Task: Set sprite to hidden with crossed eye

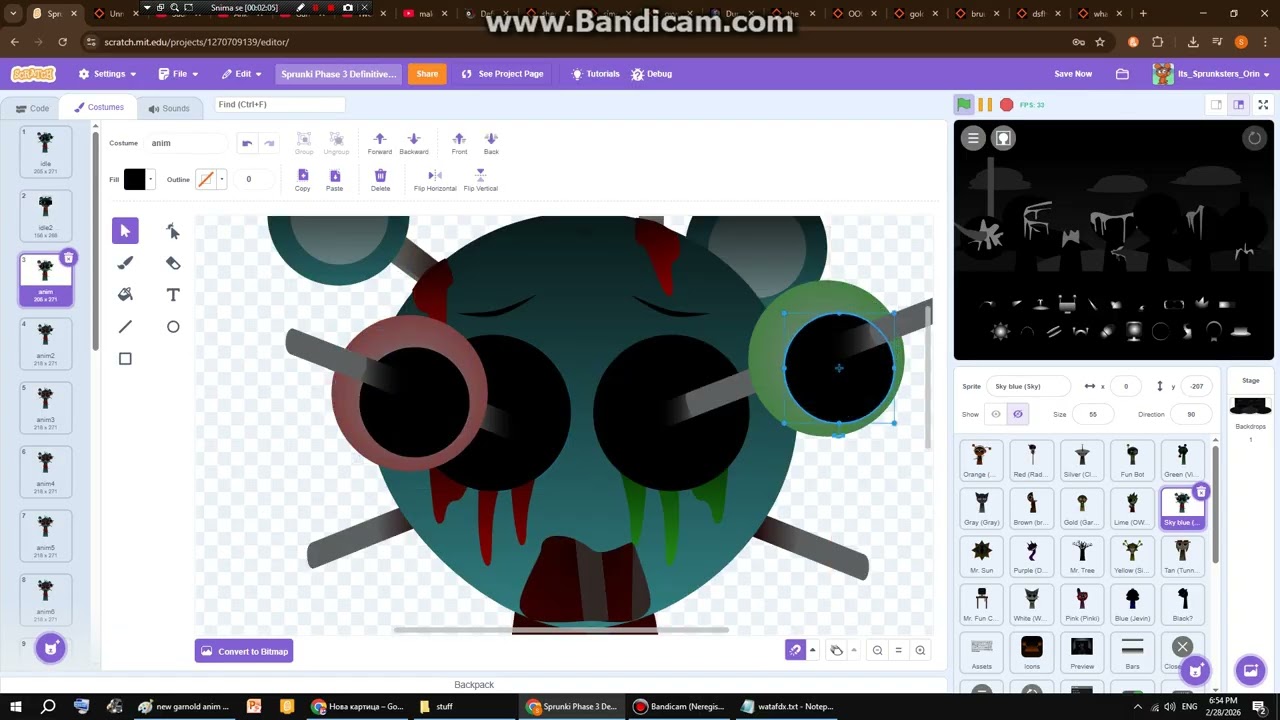Action: 1018,414
